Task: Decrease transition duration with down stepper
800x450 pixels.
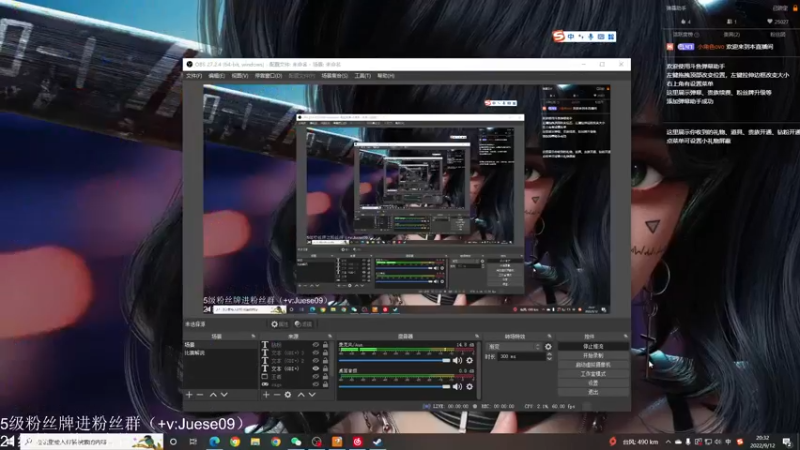Action: 549,359
